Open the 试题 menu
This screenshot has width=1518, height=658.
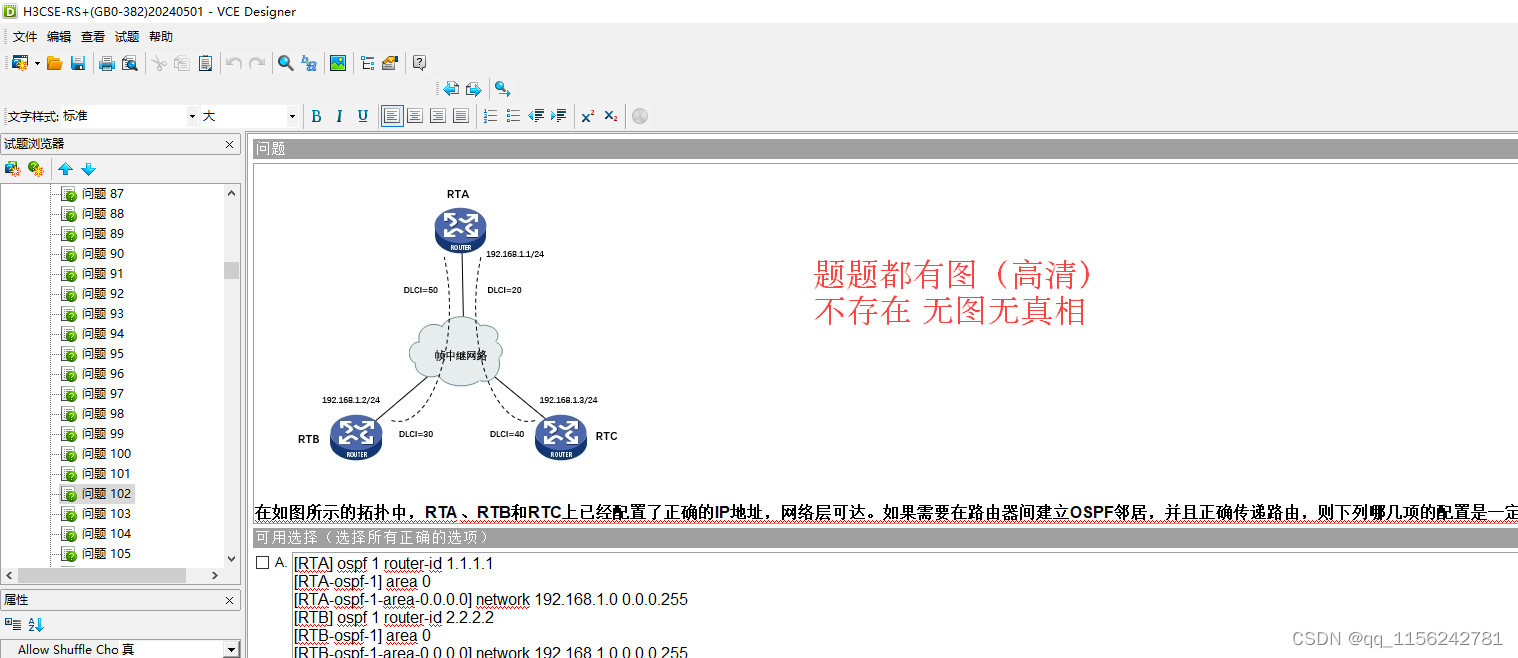[x=126, y=35]
